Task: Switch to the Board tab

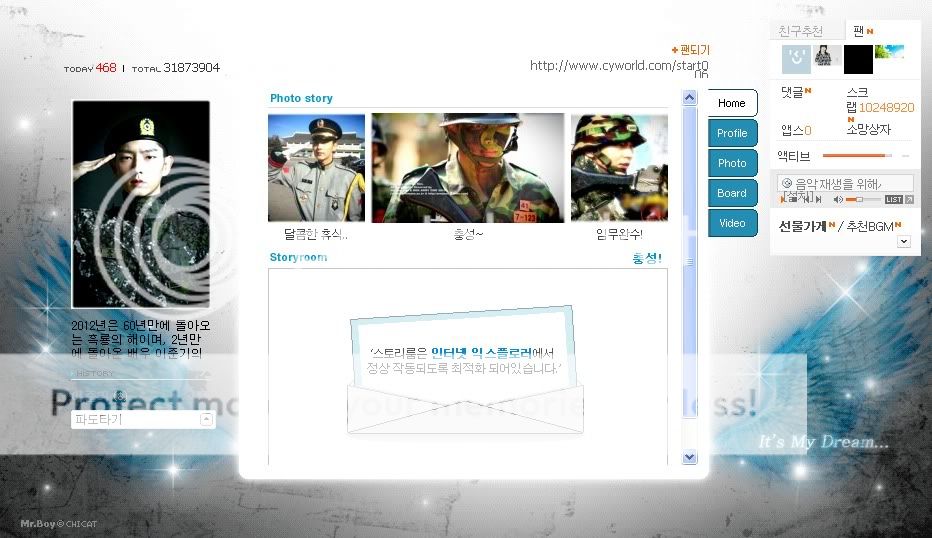Action: (x=732, y=193)
